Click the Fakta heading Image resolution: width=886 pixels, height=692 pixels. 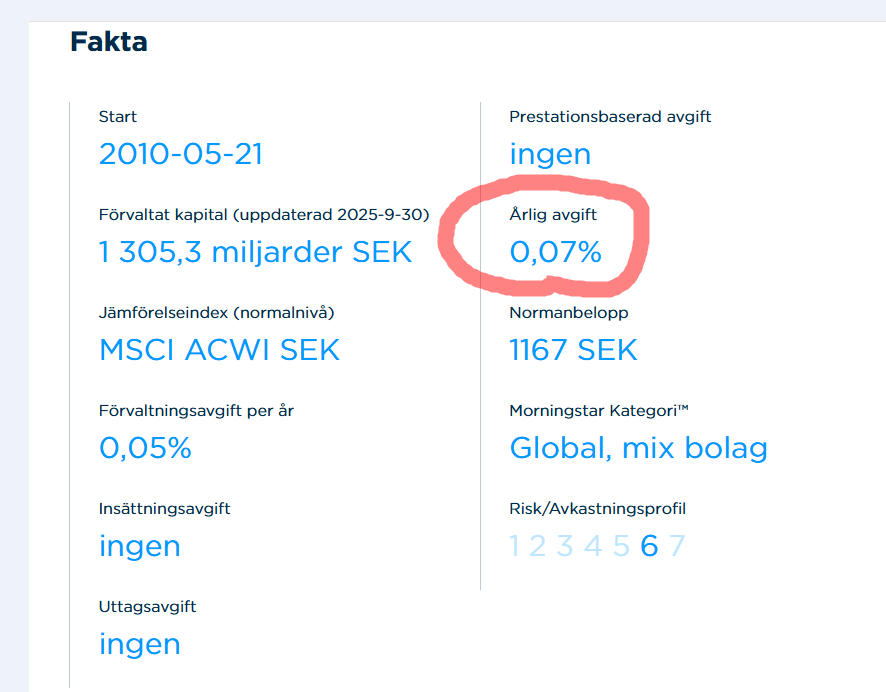pos(109,42)
